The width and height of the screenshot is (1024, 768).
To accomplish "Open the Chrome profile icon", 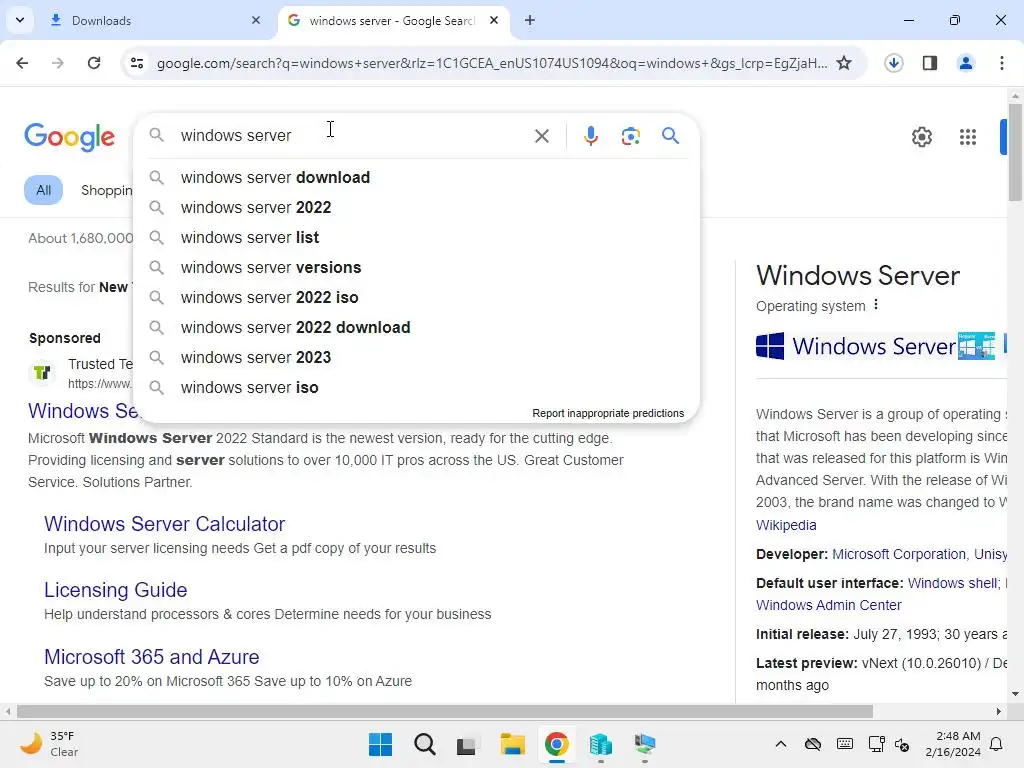I will 965,63.
